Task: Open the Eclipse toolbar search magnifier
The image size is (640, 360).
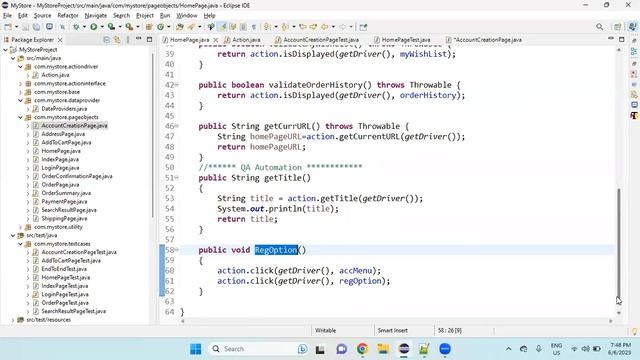Action: 599,27
